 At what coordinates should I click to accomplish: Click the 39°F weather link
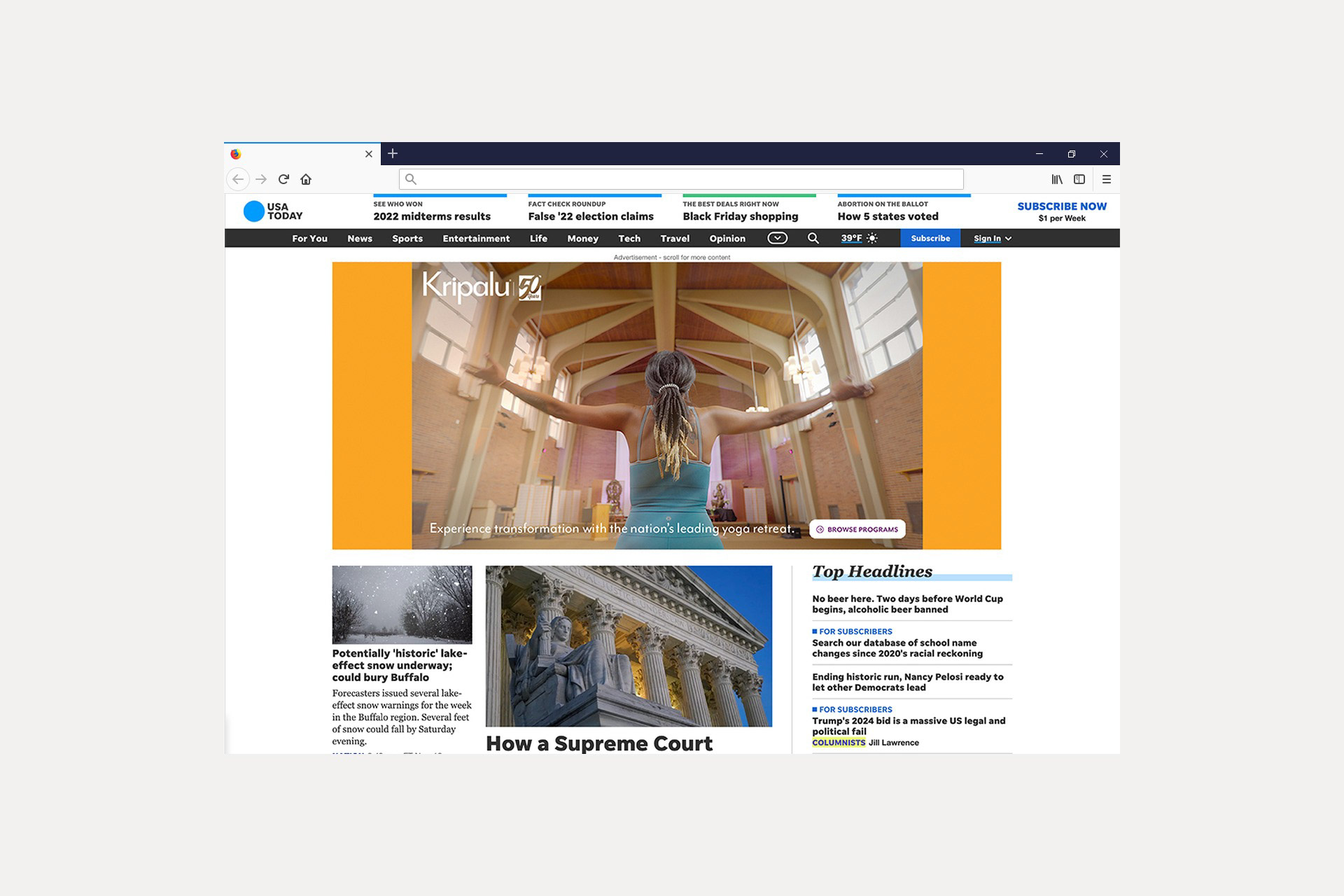(x=851, y=238)
